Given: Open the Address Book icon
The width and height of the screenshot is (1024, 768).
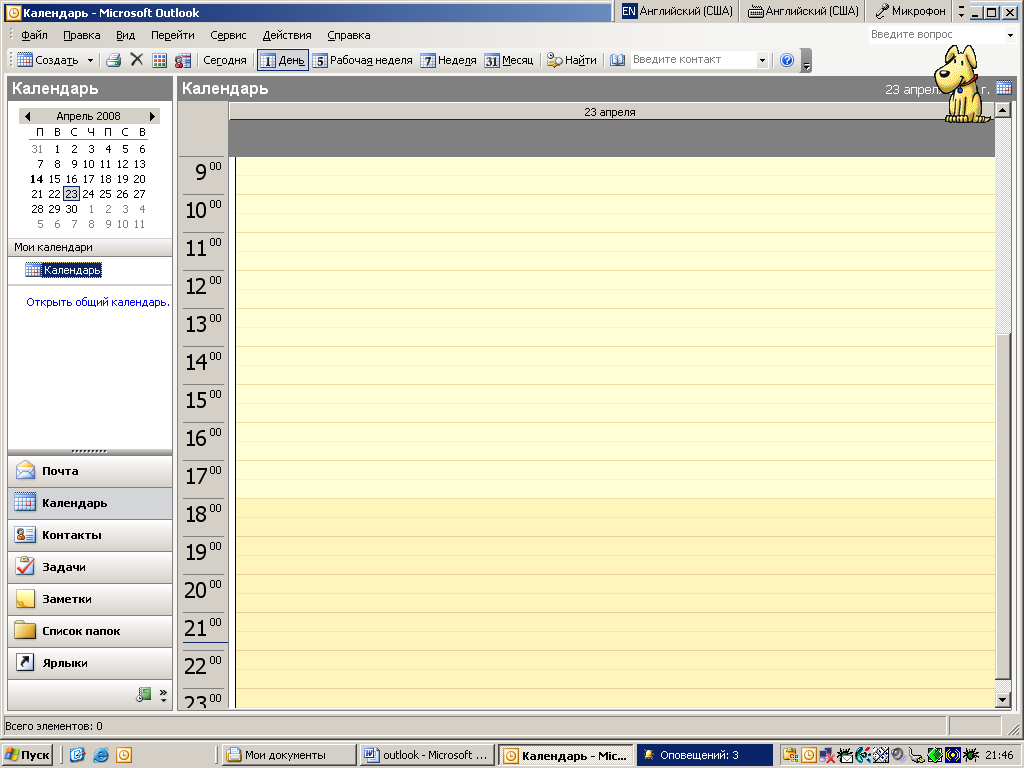Looking at the screenshot, I should 617,60.
